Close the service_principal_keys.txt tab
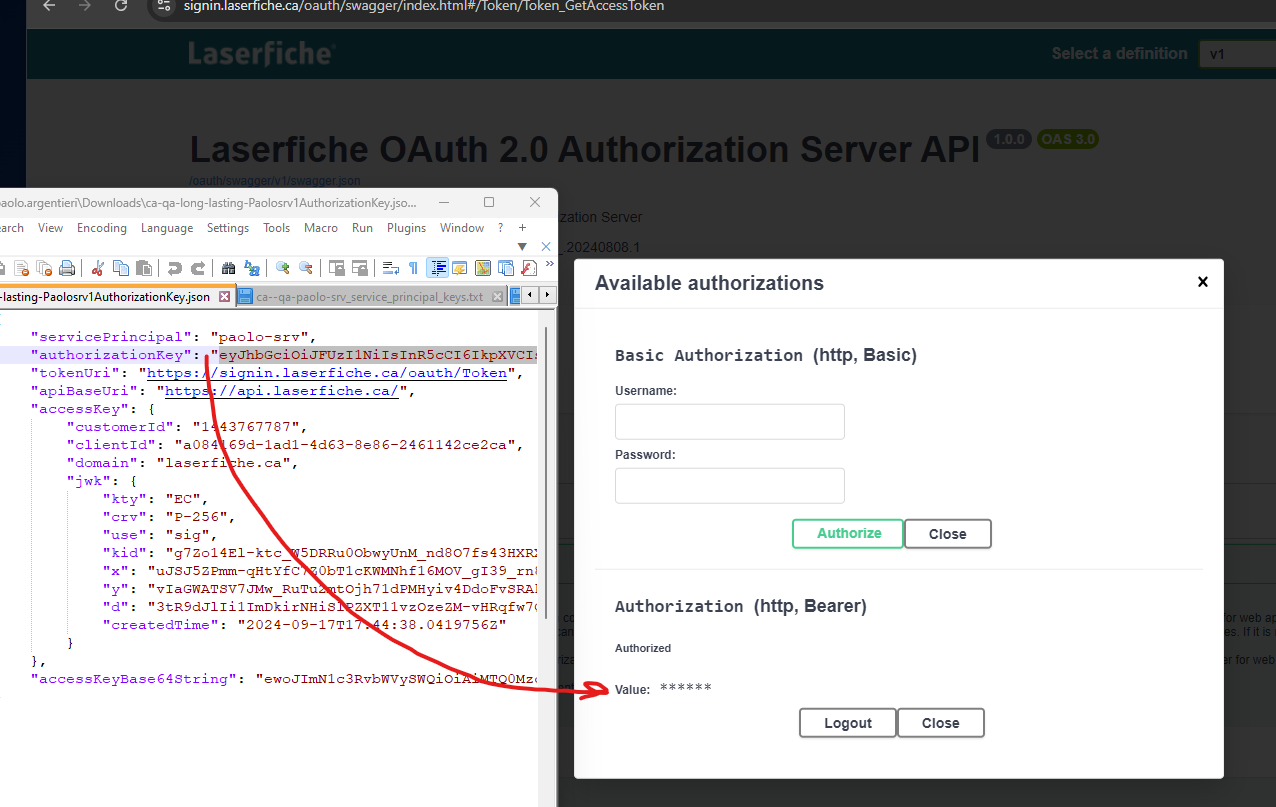 [x=497, y=297]
